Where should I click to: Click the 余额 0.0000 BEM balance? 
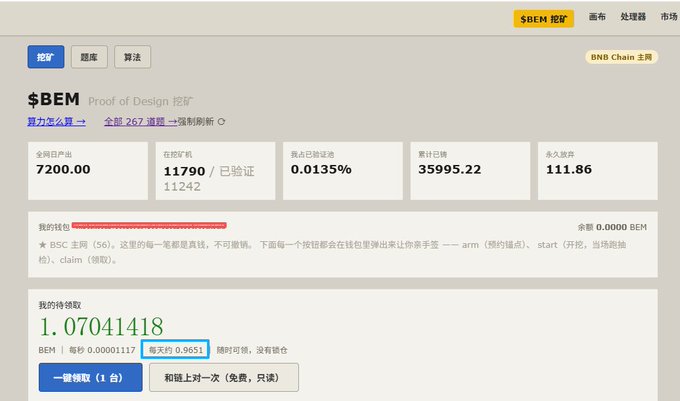[612, 227]
